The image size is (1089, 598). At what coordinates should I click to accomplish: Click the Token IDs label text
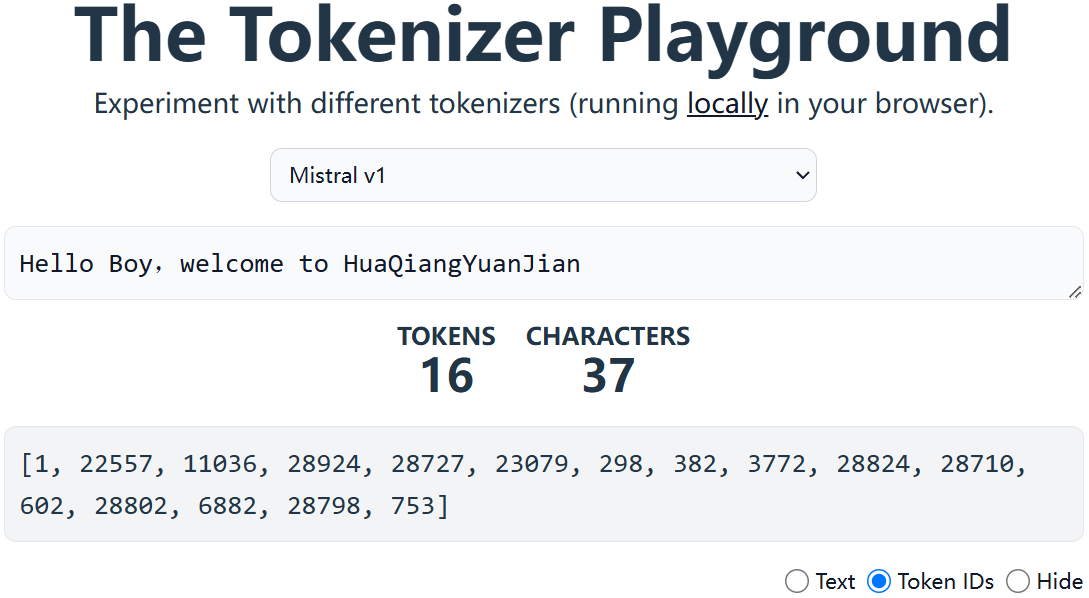tap(944, 581)
